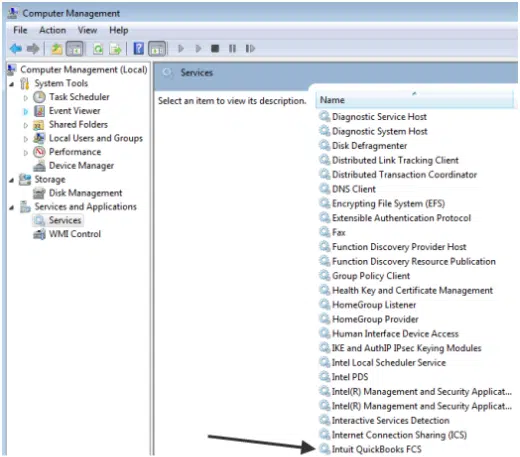Select Diagnostic Service Host service
Image resolution: width=520 pixels, height=457 pixels.
click(x=379, y=117)
